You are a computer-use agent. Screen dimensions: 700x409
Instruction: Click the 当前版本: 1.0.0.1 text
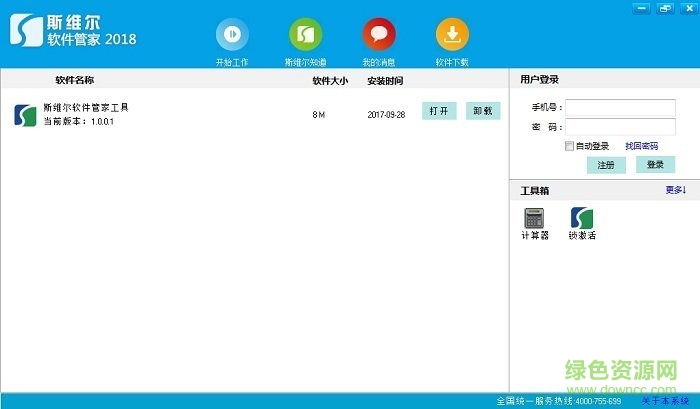coord(79,121)
